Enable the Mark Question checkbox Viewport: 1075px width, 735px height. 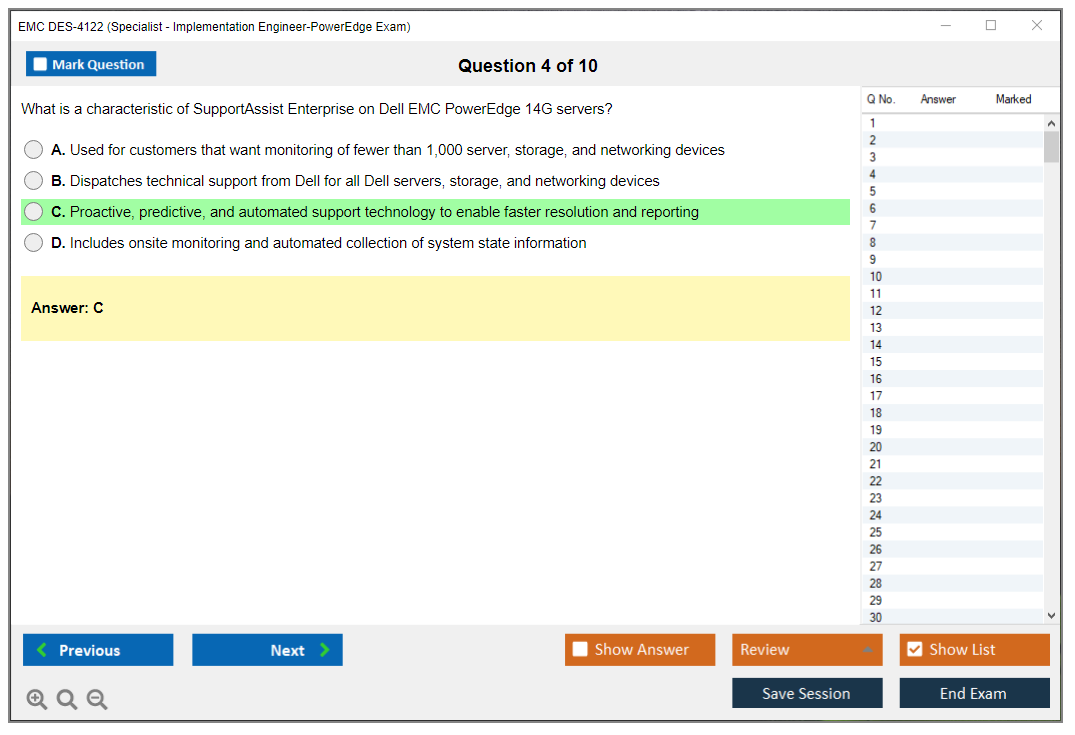coord(40,64)
